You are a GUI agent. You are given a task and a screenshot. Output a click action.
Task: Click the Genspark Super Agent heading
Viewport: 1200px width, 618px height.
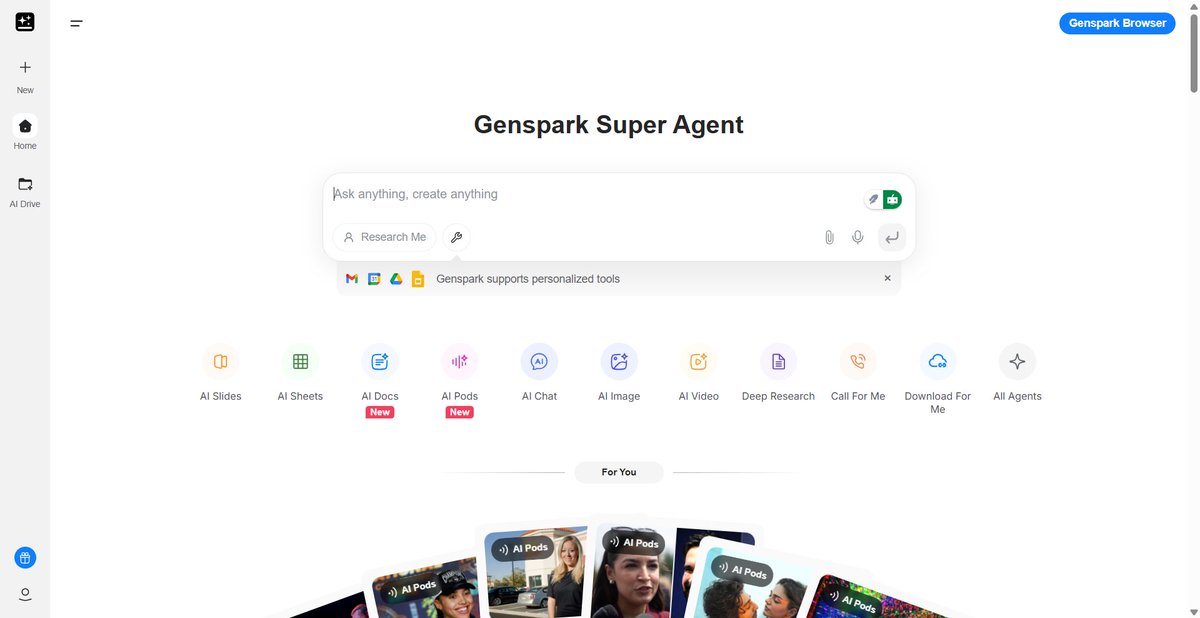pyautogui.click(x=608, y=125)
